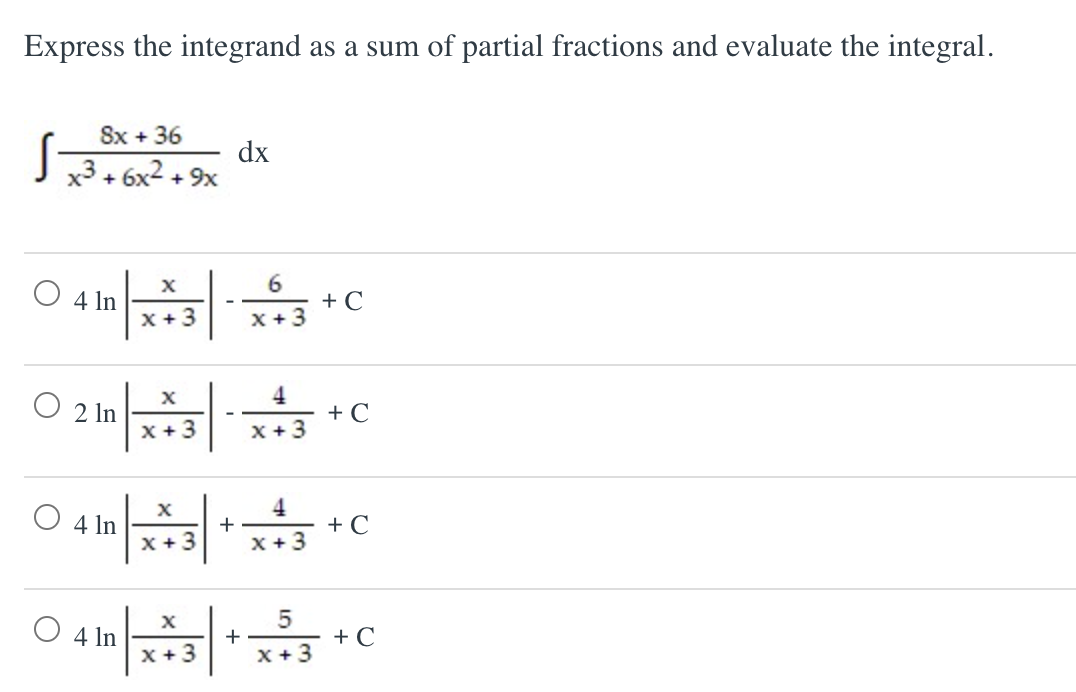Image resolution: width=1076 pixels, height=692 pixels.
Task: Select the third answer option radio button
Action: pos(45,517)
